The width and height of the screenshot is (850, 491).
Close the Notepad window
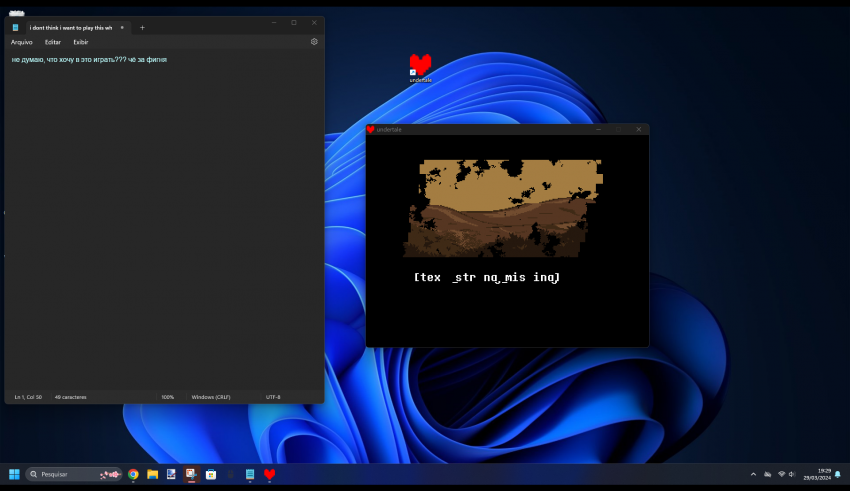[x=314, y=23]
